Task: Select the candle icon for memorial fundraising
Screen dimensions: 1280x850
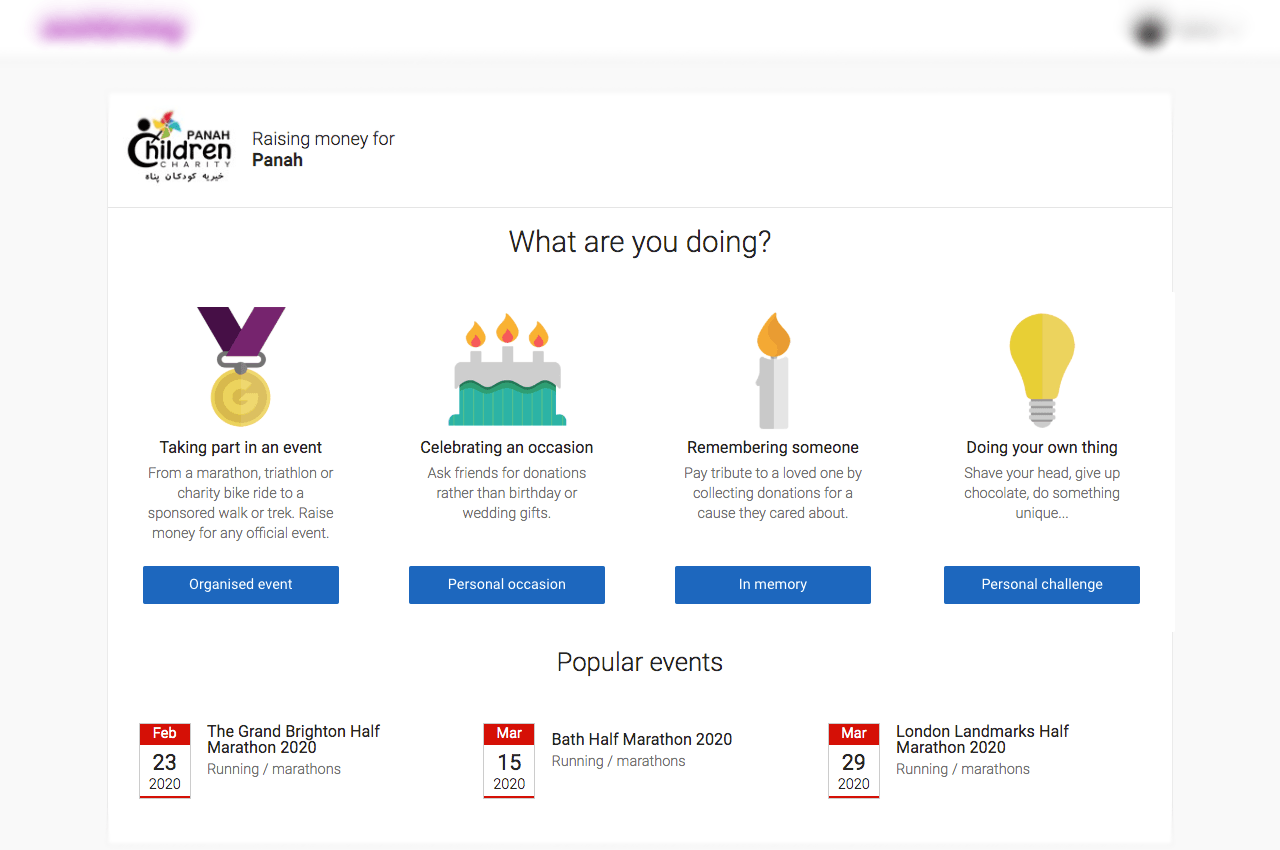Action: click(x=772, y=368)
